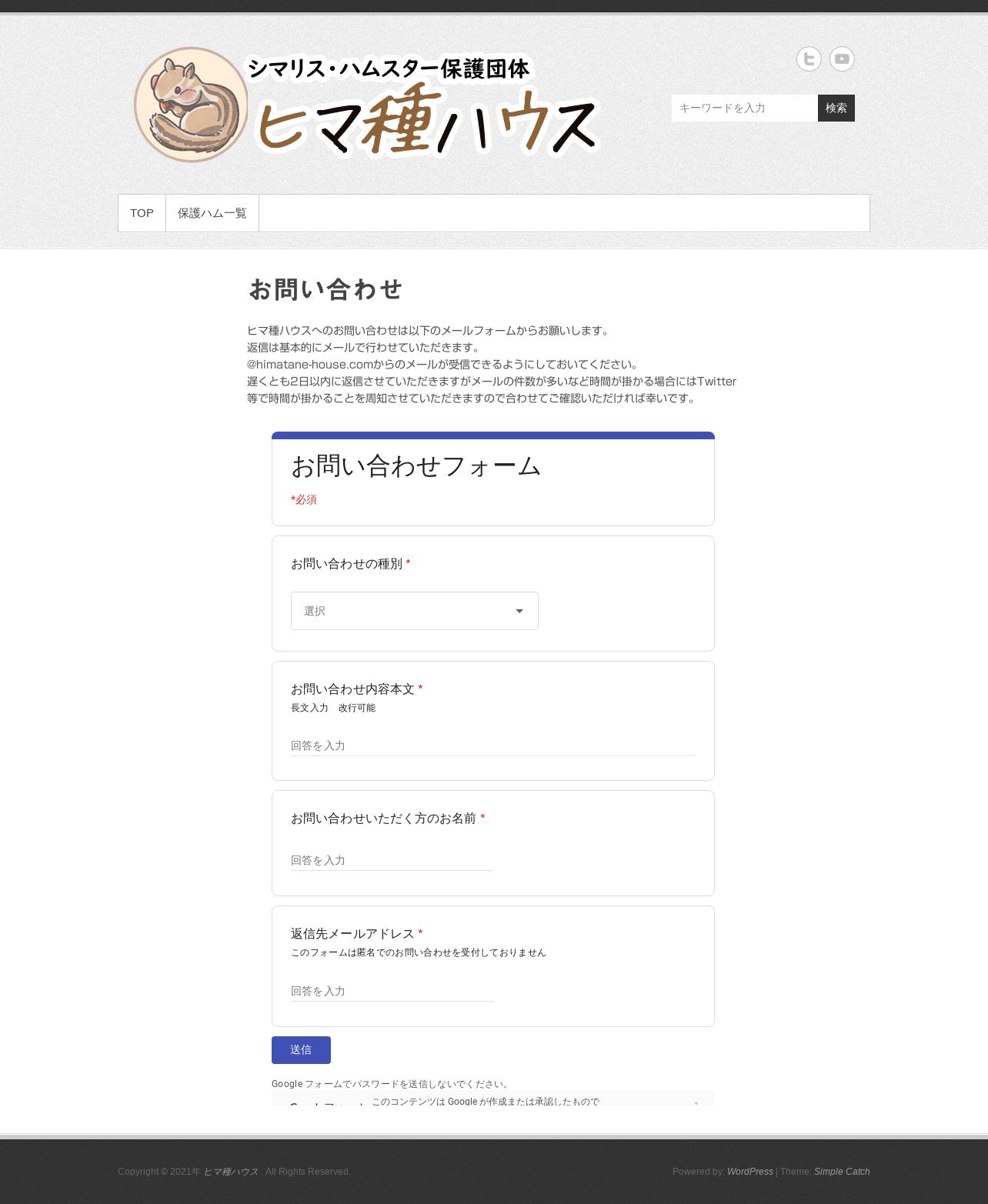Click the 検索 search button

(x=836, y=108)
